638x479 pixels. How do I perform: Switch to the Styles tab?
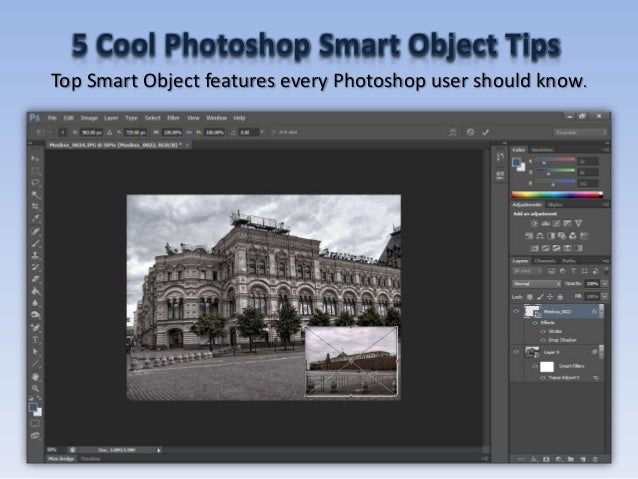pyautogui.click(x=555, y=205)
